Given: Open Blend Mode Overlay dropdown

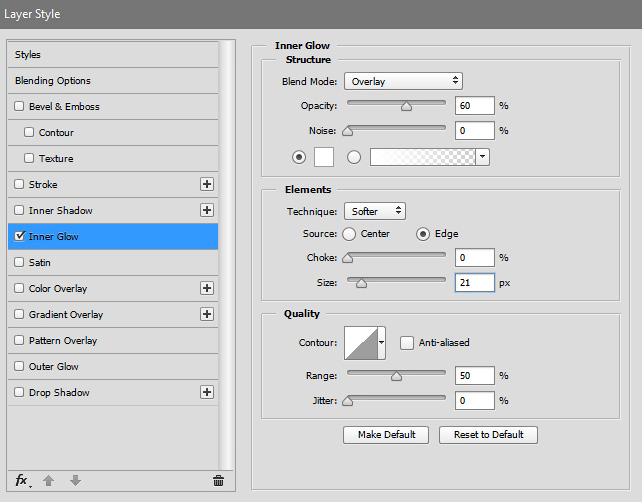Looking at the screenshot, I should coord(403,81).
